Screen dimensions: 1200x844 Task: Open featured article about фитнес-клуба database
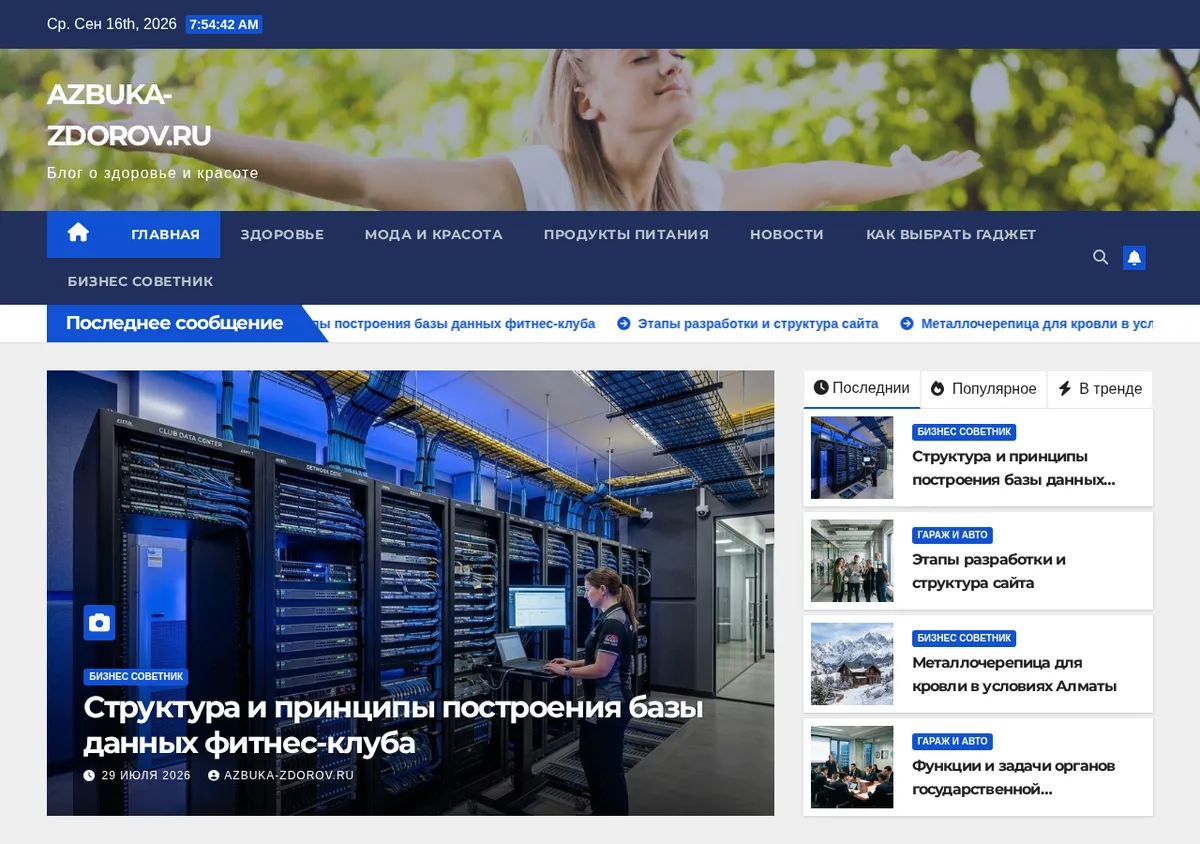click(393, 725)
